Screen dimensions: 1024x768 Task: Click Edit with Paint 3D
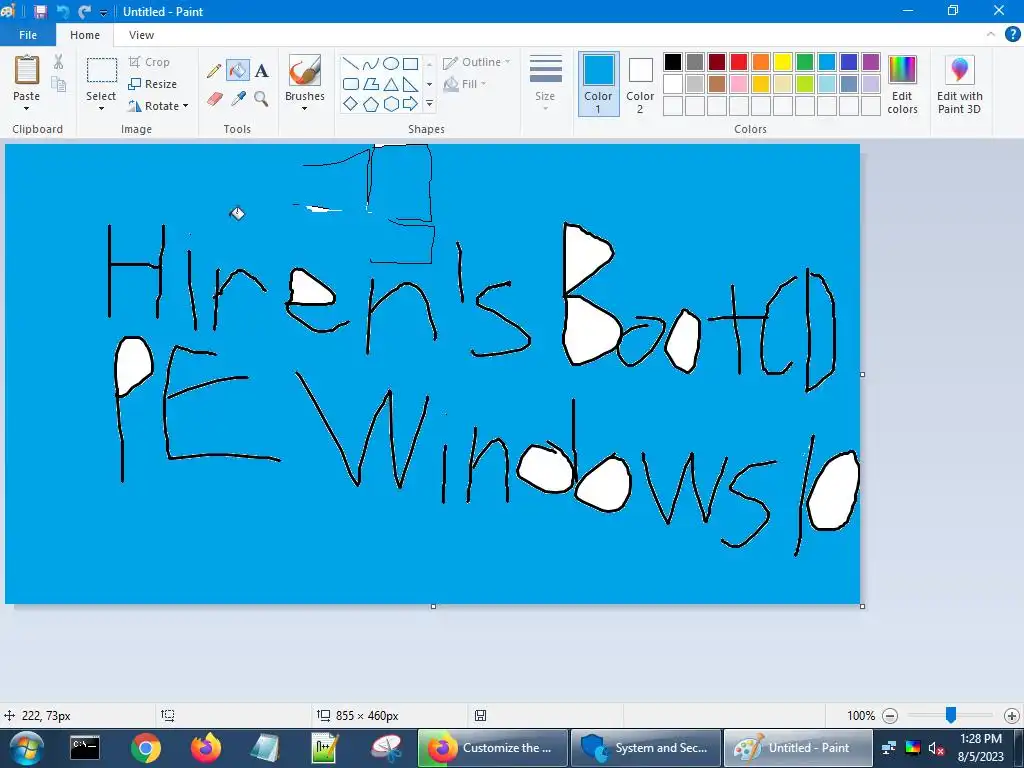(x=959, y=84)
